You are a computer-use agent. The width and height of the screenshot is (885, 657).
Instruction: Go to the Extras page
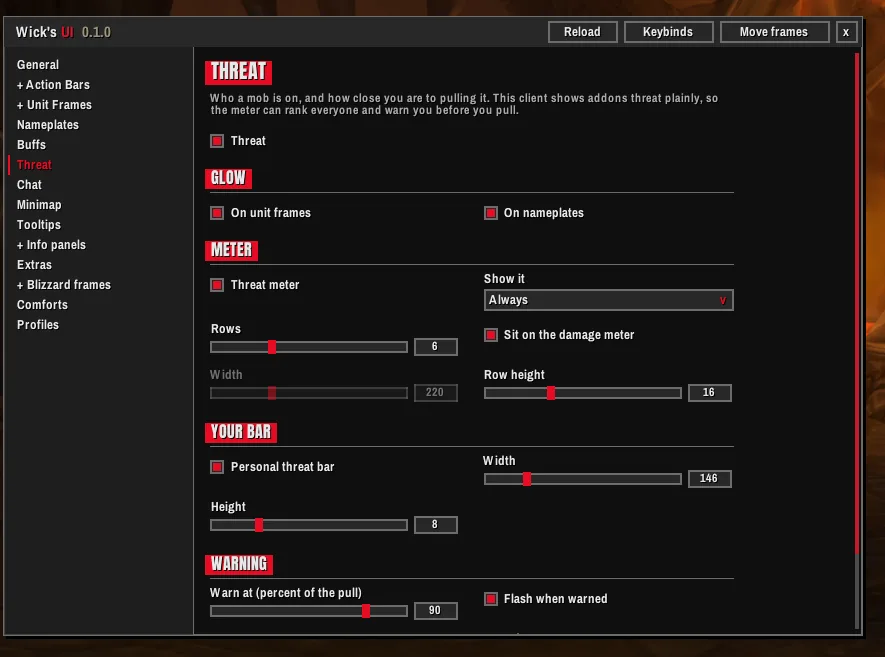pyautogui.click(x=34, y=265)
